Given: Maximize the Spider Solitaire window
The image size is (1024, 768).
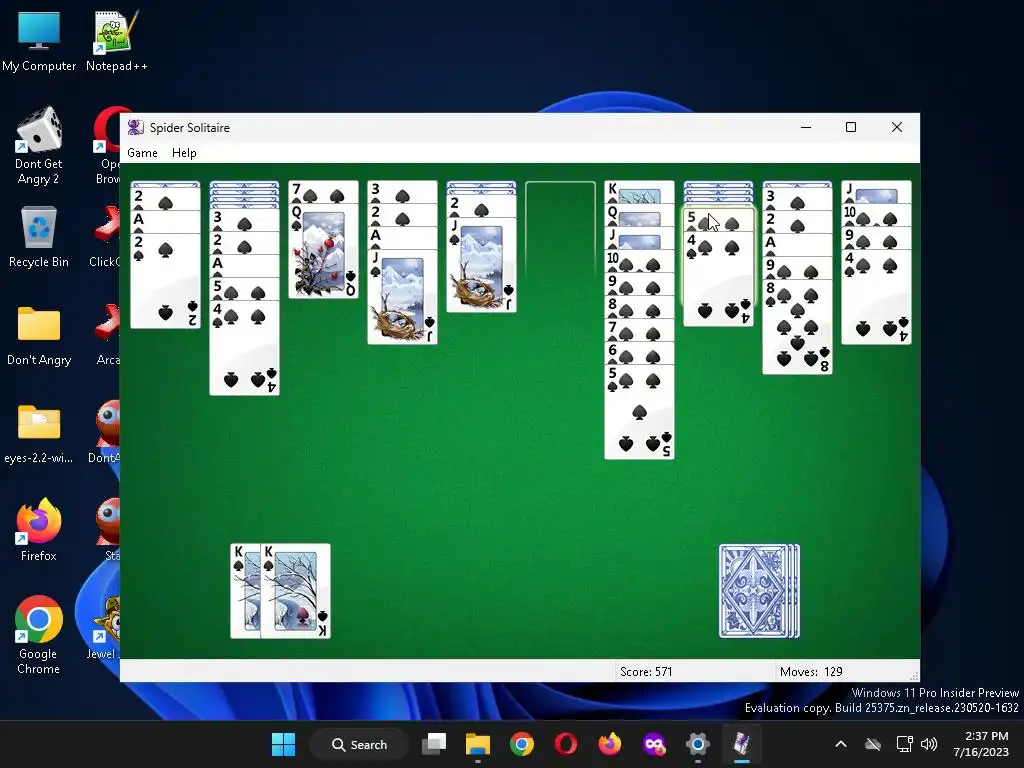Looking at the screenshot, I should [x=851, y=127].
